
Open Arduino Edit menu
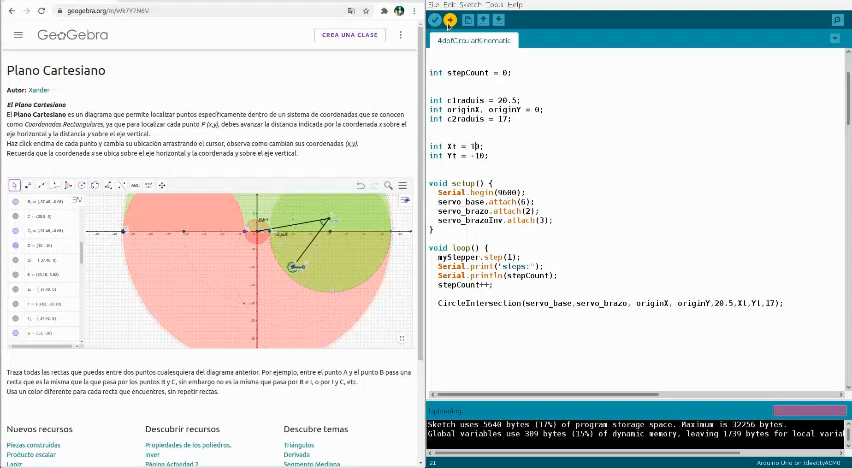click(x=449, y=4)
